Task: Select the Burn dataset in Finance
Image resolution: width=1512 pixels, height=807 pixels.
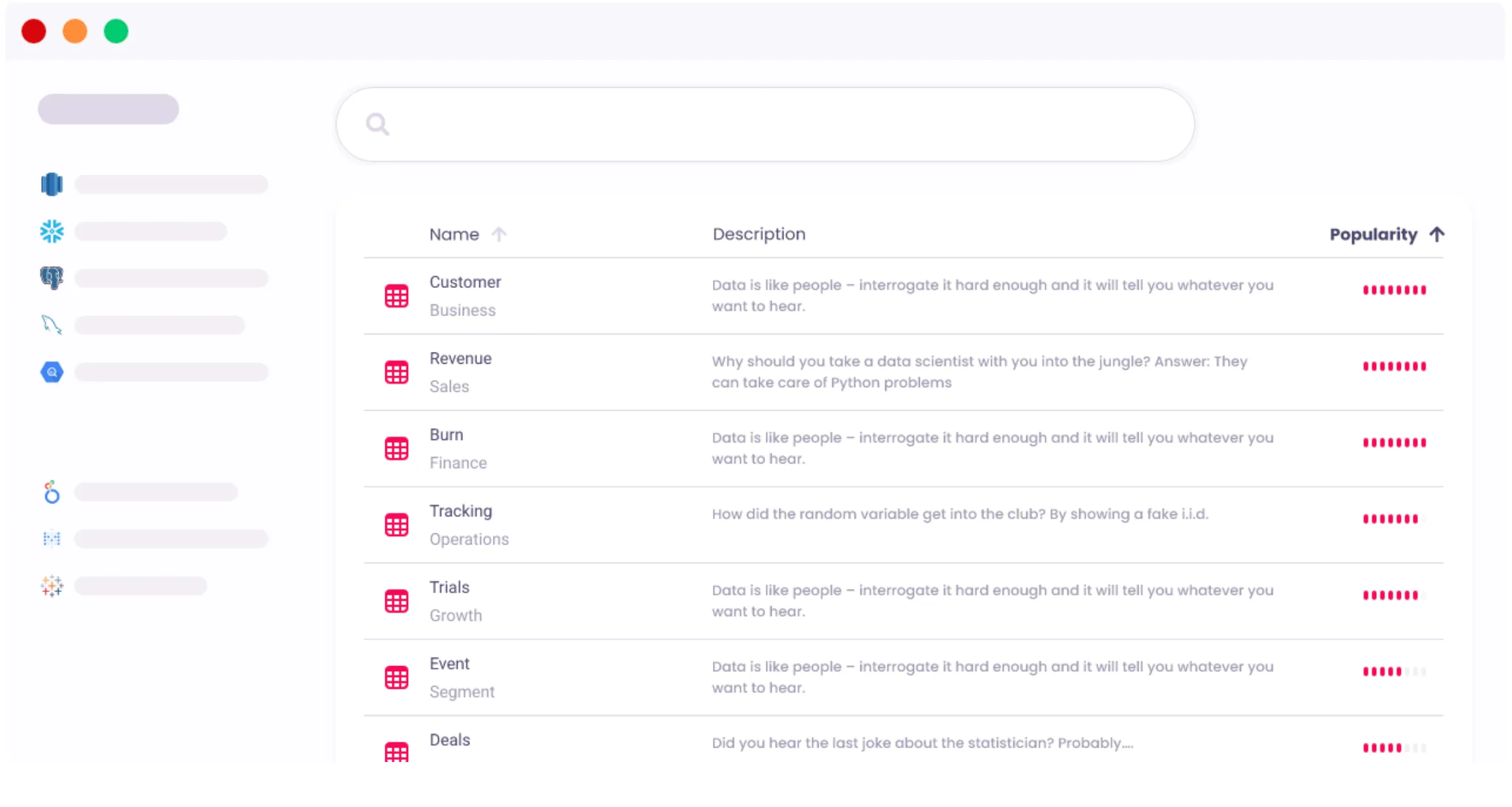Action: point(446,435)
